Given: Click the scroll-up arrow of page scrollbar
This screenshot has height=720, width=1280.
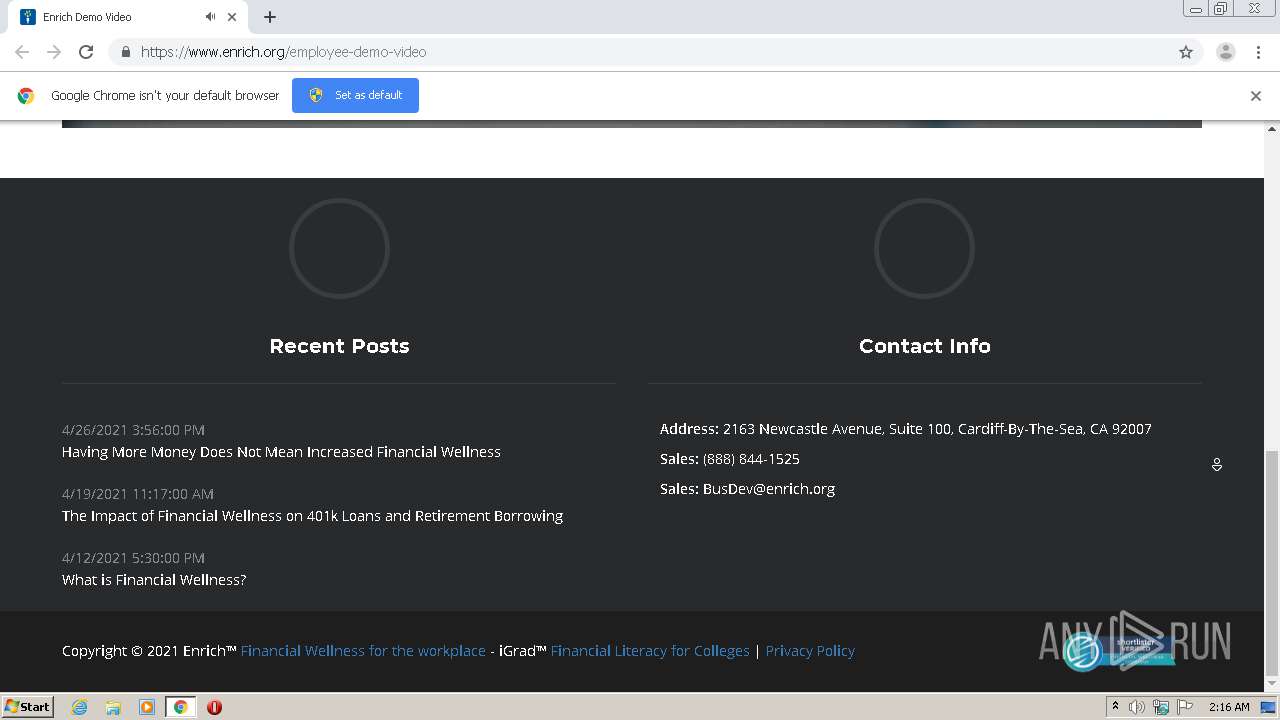Looking at the screenshot, I should 1272,129.
